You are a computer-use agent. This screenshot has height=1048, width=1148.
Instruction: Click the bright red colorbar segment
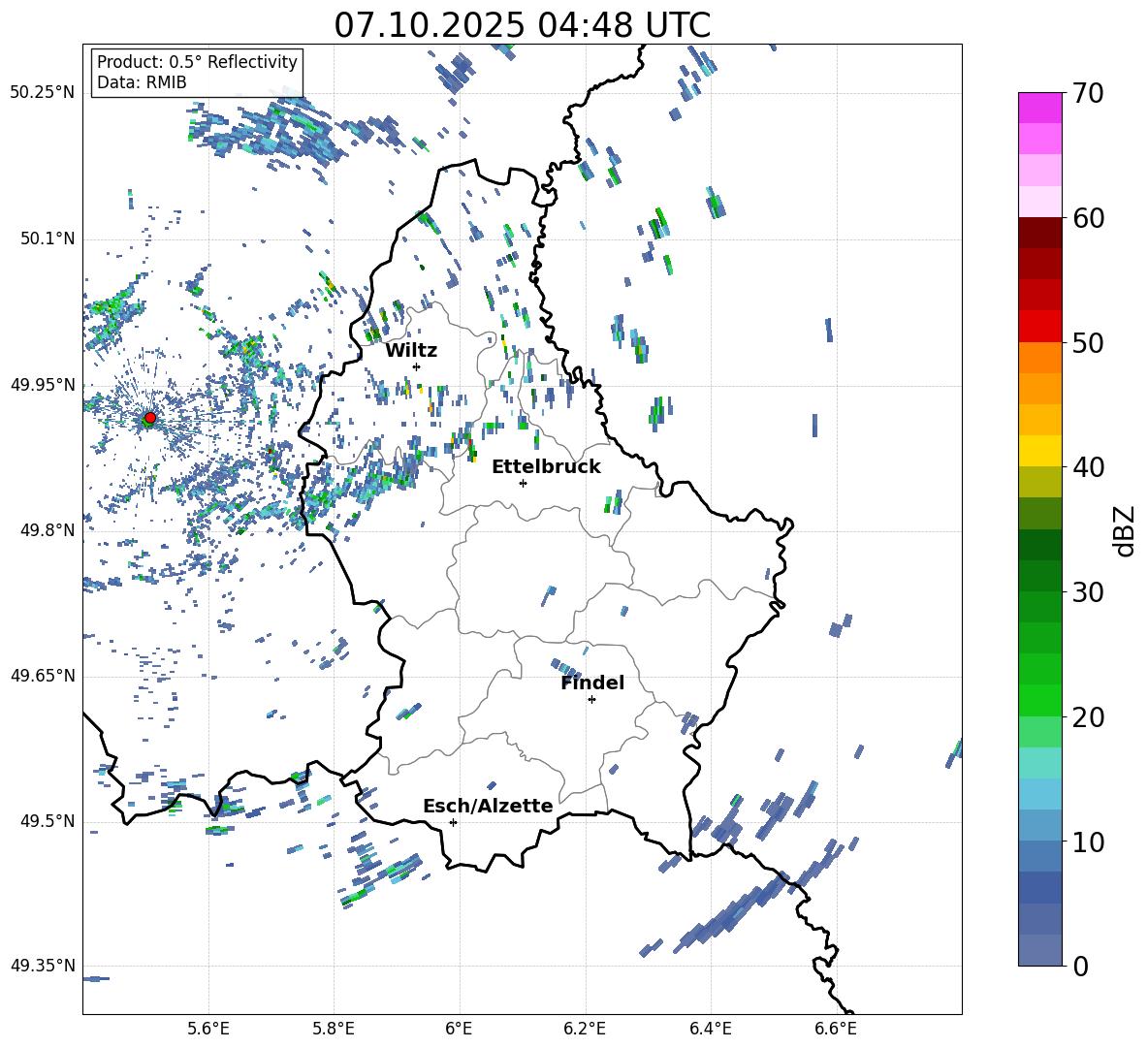[x=1040, y=327]
